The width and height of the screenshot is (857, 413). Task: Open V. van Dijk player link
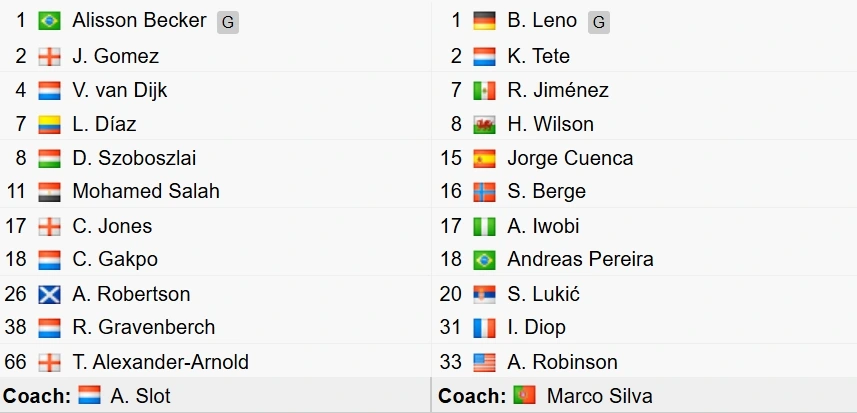pos(120,90)
